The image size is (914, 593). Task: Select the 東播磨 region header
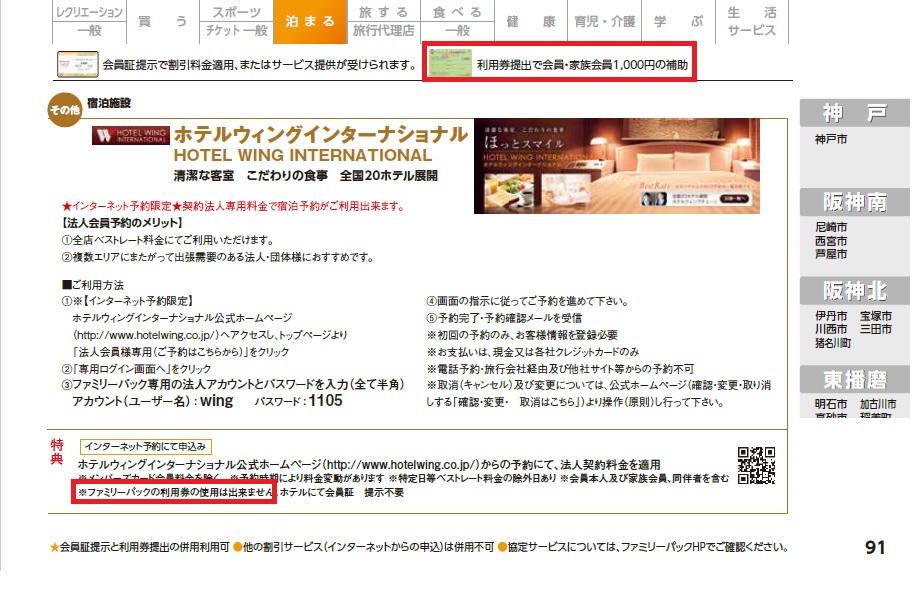pos(855,380)
